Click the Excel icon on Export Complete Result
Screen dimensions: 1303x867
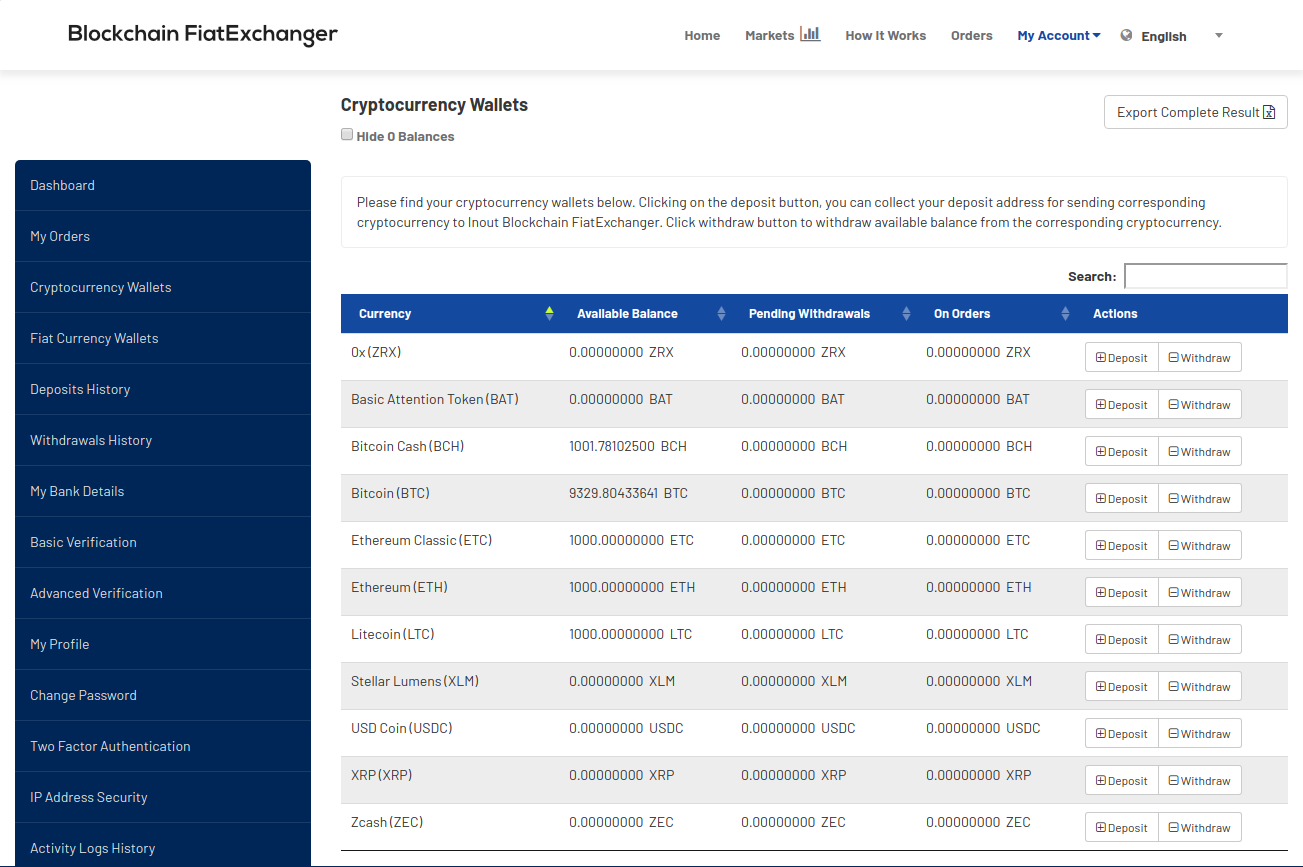coord(1270,112)
